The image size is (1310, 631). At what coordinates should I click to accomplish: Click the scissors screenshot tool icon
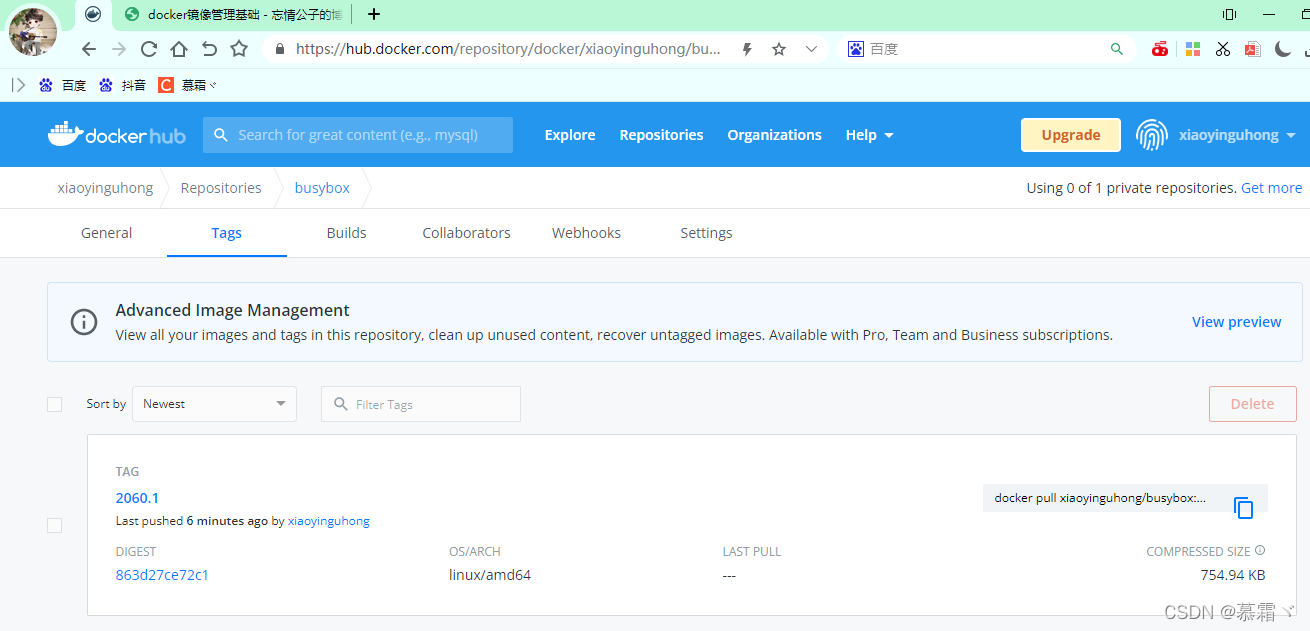pos(1223,49)
